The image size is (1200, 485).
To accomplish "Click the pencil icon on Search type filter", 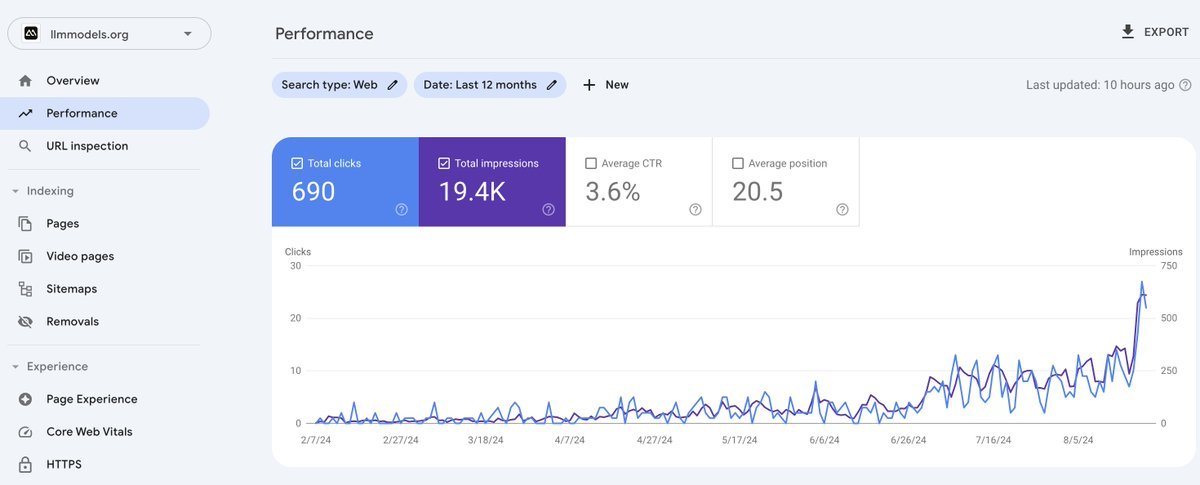I will tap(393, 85).
